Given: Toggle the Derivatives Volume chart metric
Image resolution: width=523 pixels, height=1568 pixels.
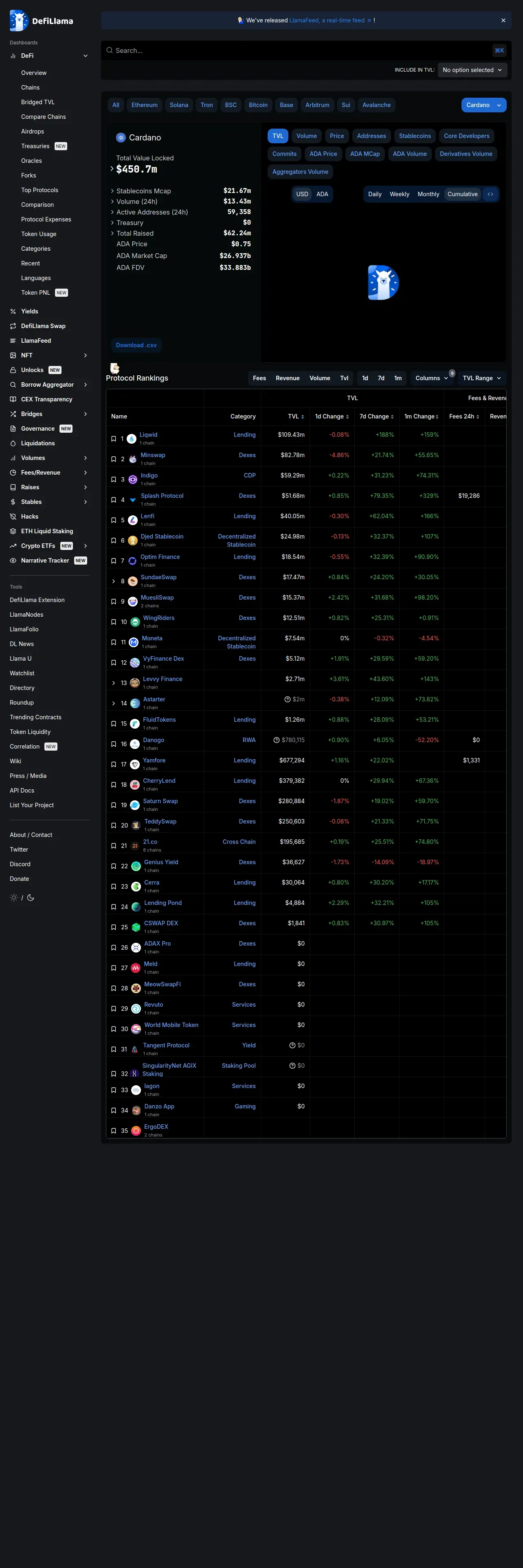Looking at the screenshot, I should point(466,154).
